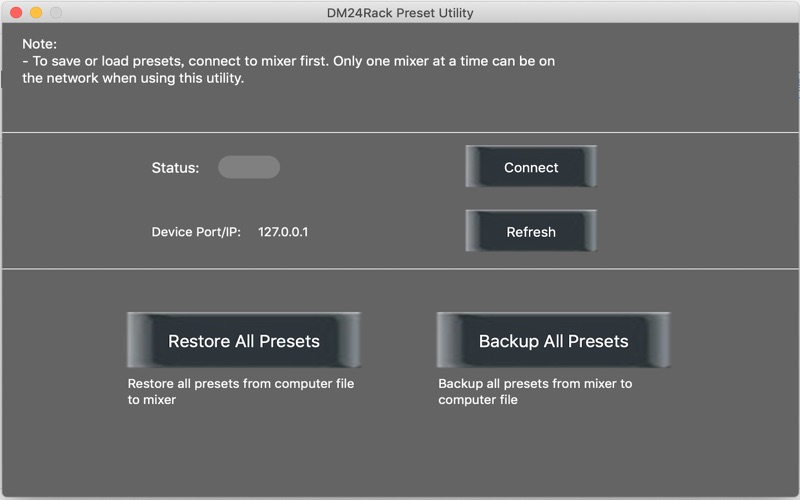Click the Status label
The width and height of the screenshot is (800, 500).
click(175, 168)
